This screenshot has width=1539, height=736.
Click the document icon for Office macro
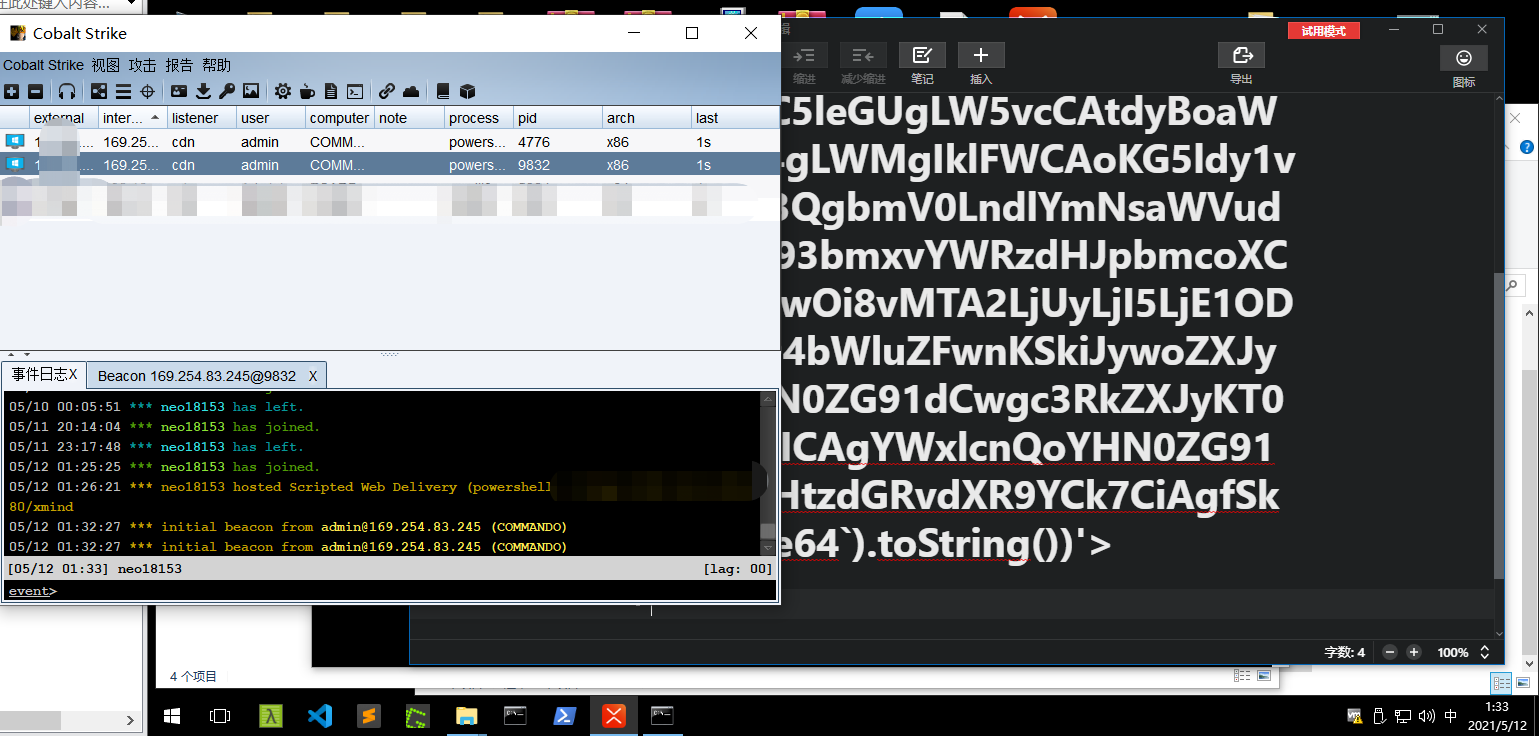pos(331,91)
